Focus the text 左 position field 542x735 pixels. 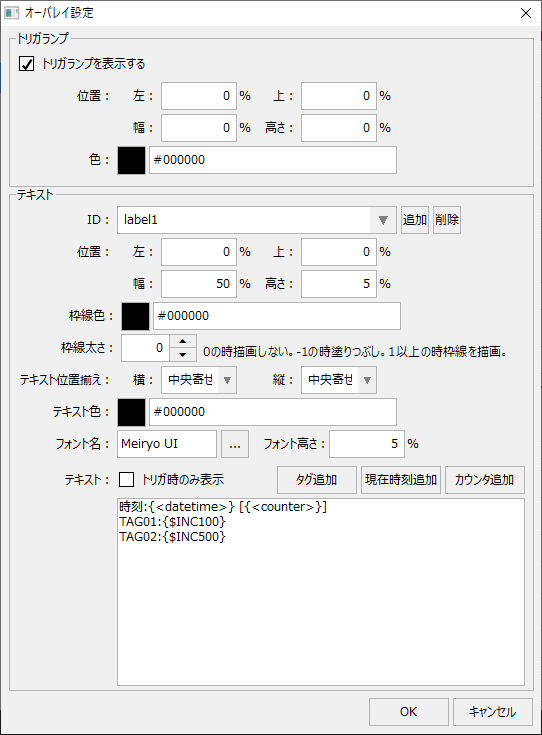coord(199,252)
